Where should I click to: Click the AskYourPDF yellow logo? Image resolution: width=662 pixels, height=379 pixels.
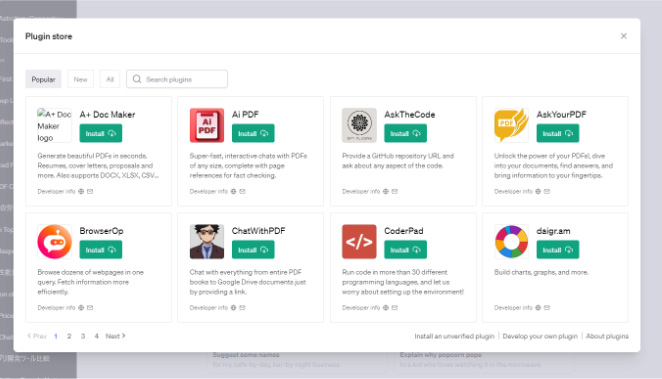pyautogui.click(x=511, y=125)
